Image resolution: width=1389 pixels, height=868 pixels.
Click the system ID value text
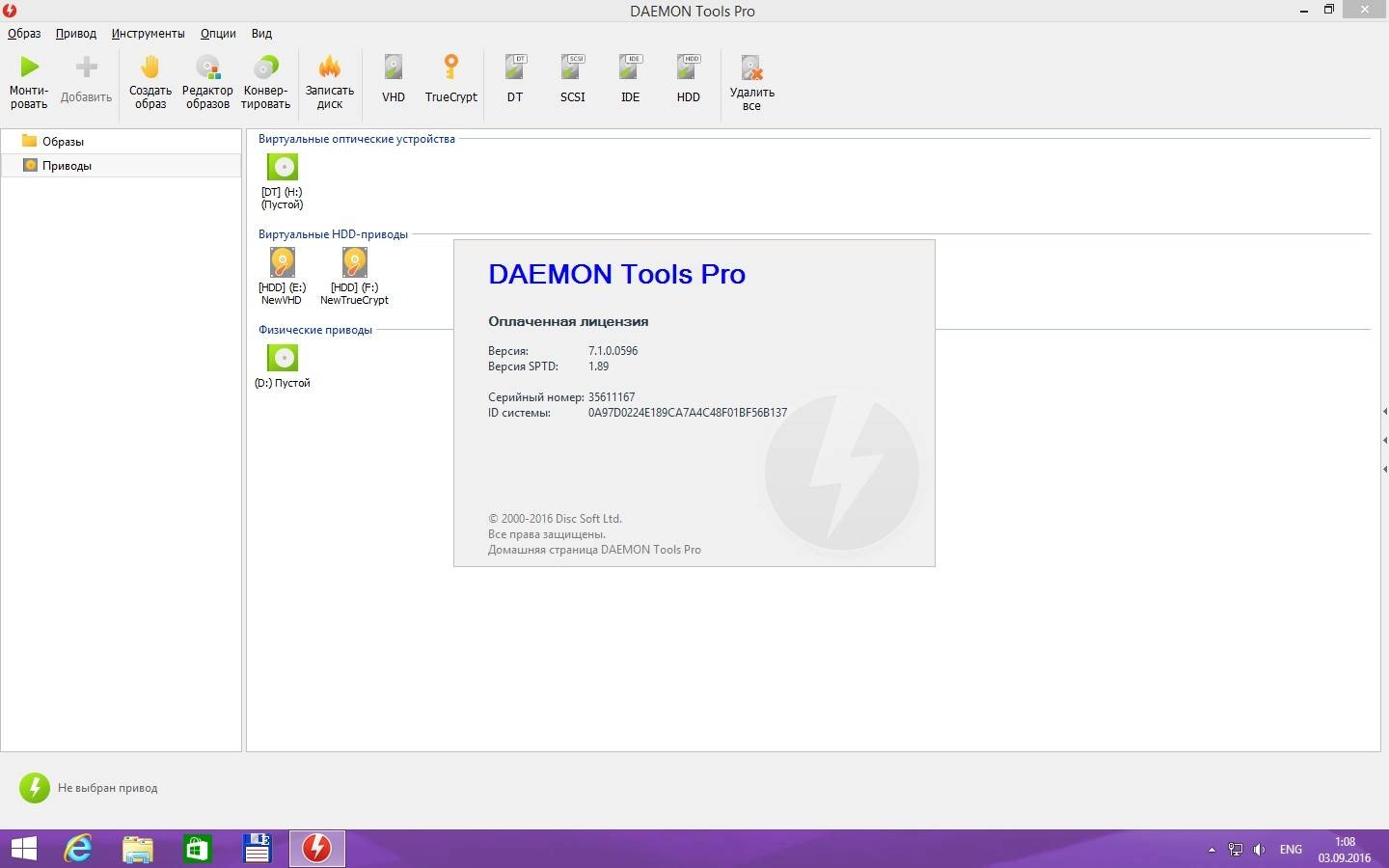click(x=688, y=413)
